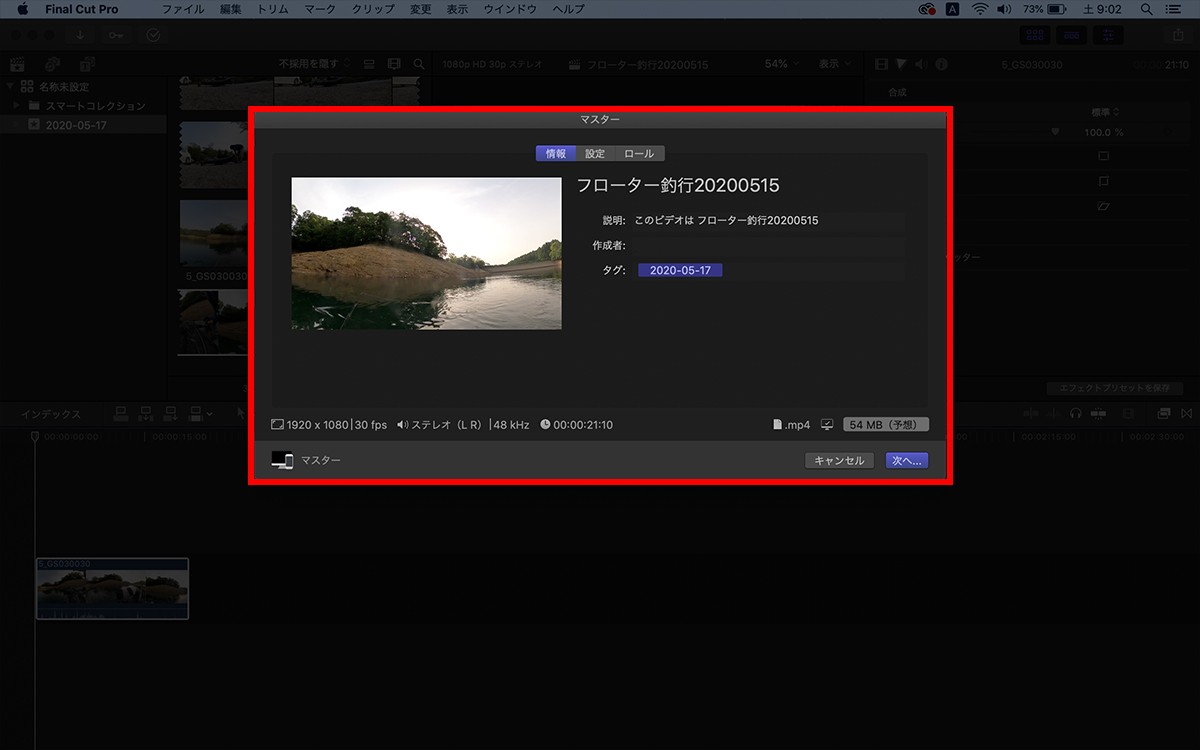Click the Creative Cloud status icon

926,9
